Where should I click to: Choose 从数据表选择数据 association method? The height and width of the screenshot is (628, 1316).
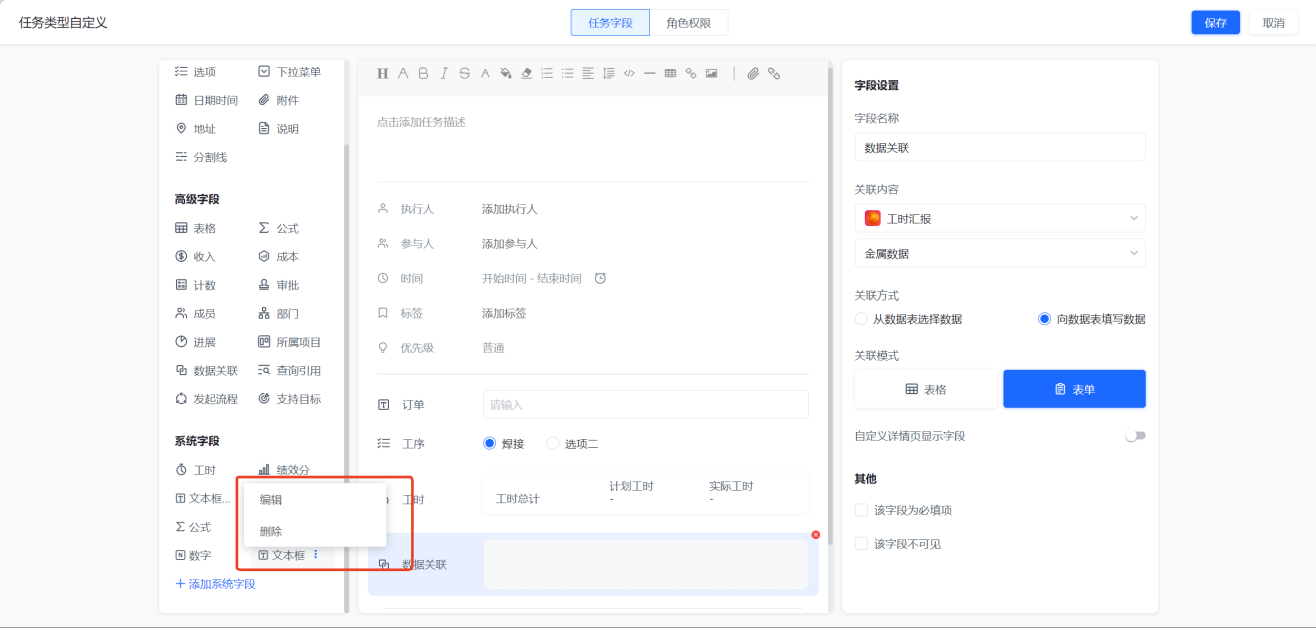coord(861,319)
